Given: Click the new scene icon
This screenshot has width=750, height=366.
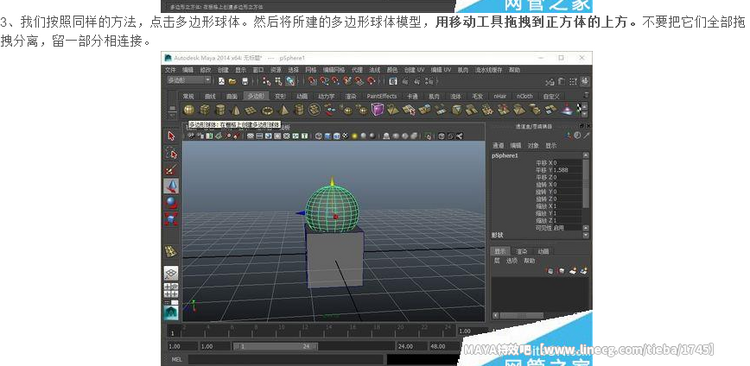Looking at the screenshot, I should click(221, 81).
